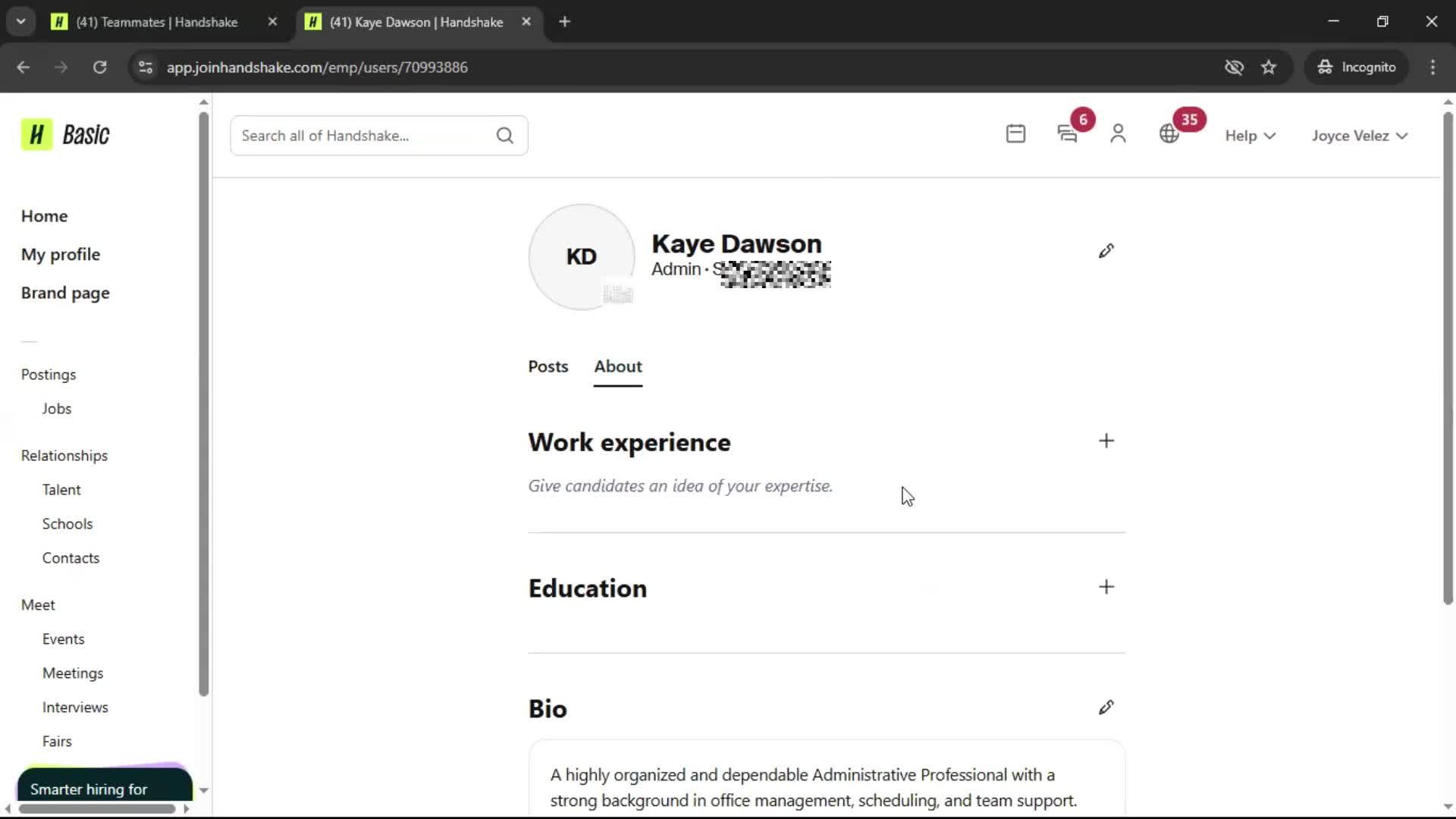Go to Jobs in sidebar

coord(56,409)
